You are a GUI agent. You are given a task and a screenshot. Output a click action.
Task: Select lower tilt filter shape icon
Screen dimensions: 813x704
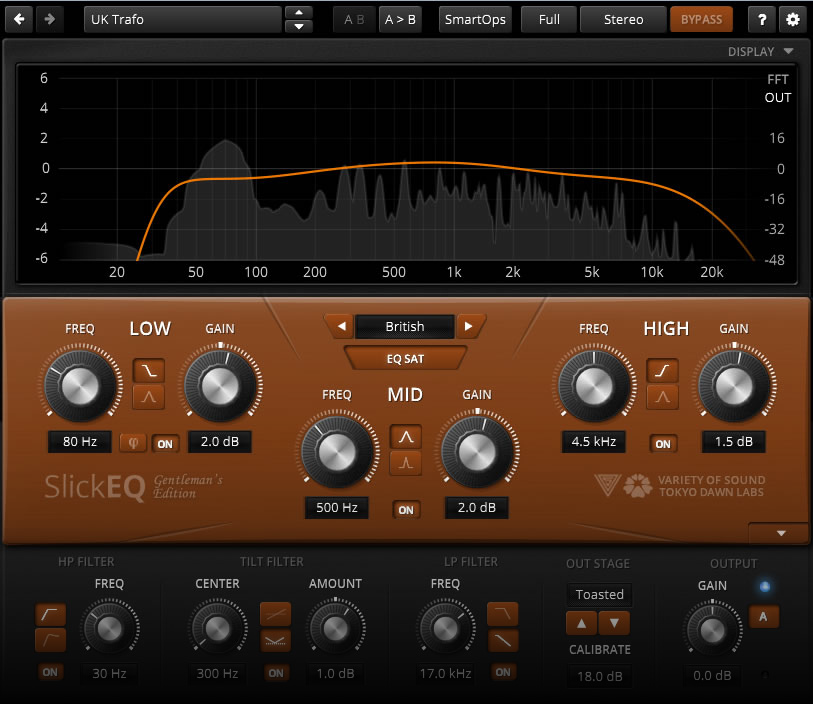tap(275, 641)
